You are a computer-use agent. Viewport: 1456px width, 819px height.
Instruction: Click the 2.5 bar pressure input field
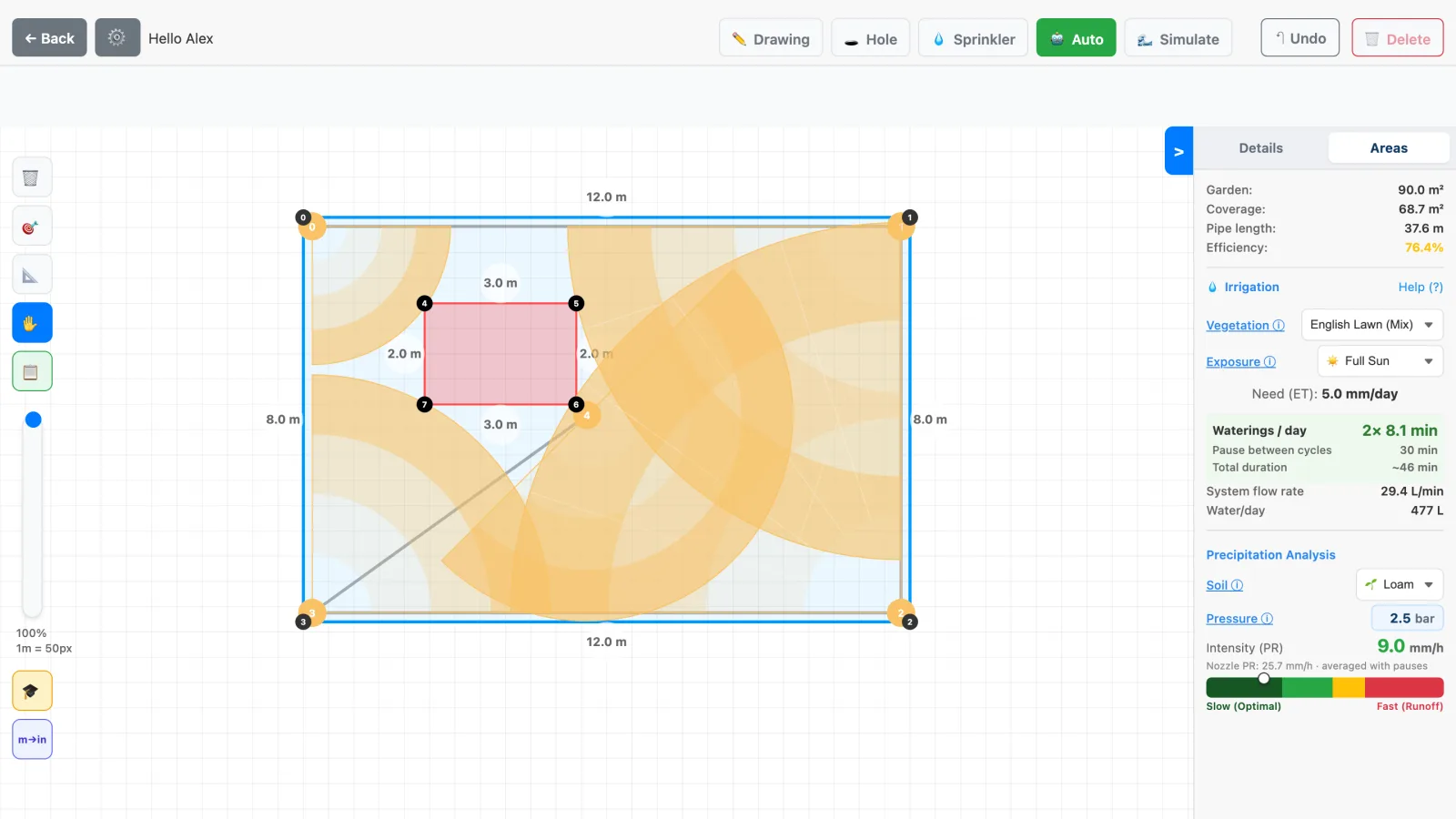pos(1408,618)
